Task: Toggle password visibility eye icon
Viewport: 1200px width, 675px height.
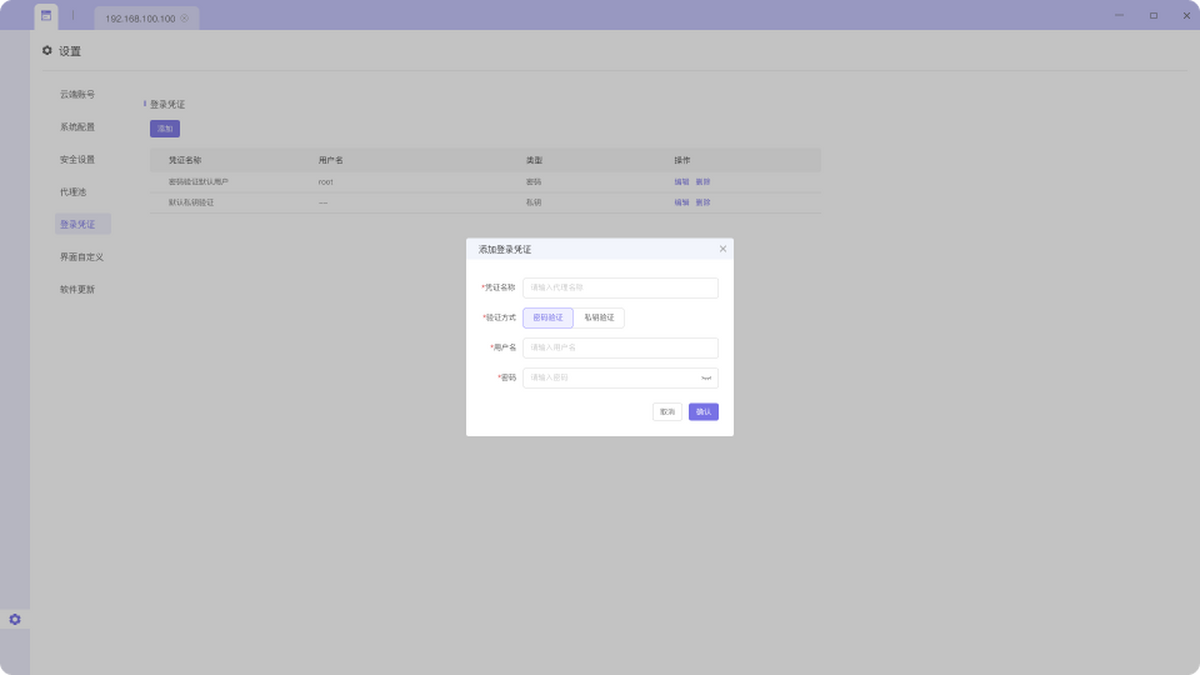Action: (x=706, y=378)
